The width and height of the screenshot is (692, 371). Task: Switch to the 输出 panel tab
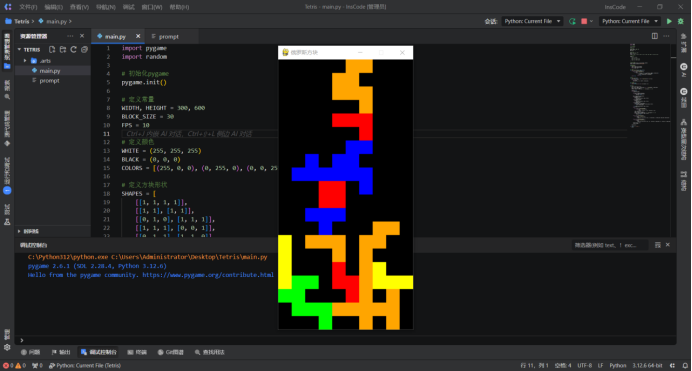pyautogui.click(x=61, y=352)
